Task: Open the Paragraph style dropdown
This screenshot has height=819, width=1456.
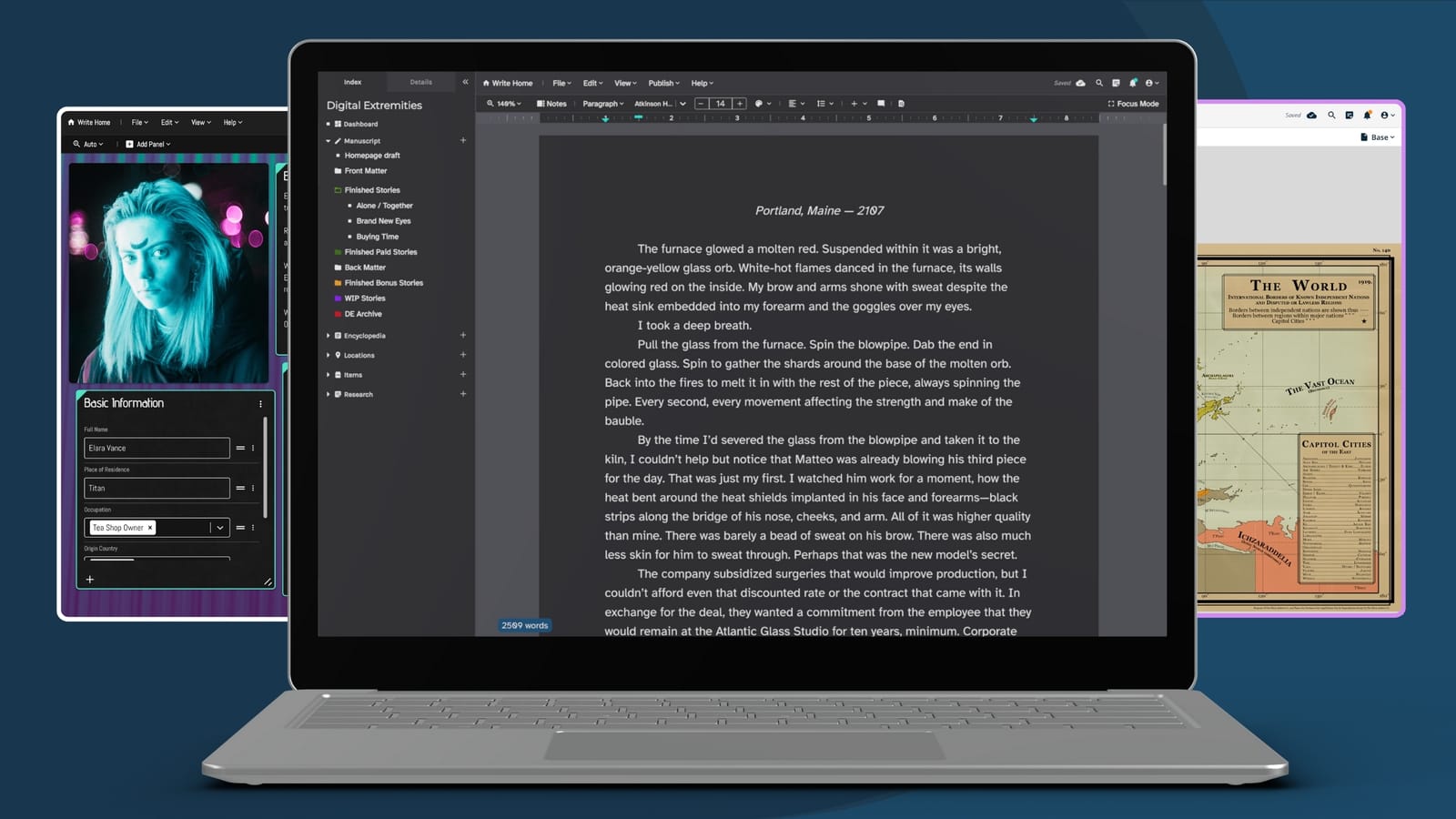Action: coord(602,104)
